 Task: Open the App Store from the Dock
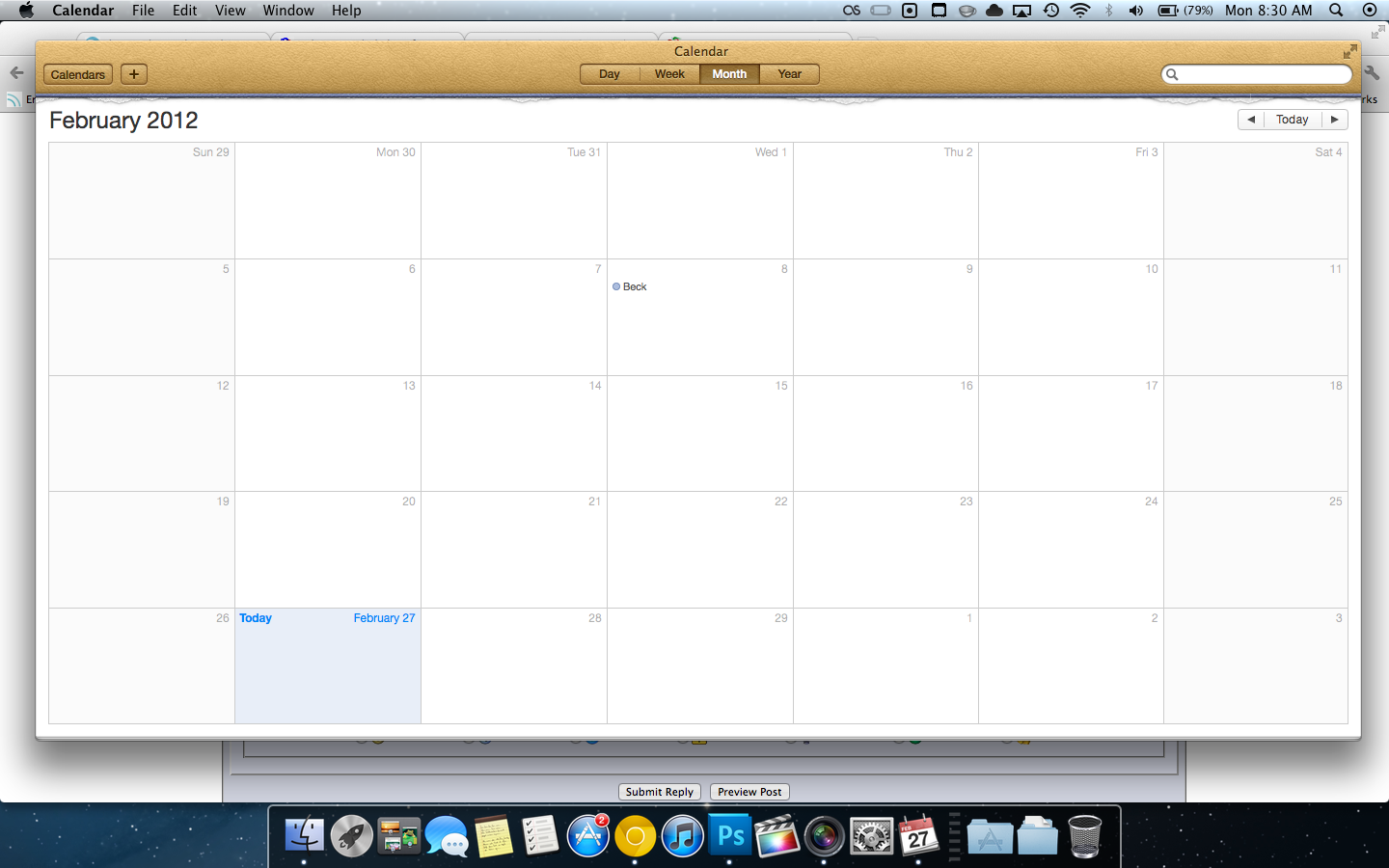(x=587, y=835)
